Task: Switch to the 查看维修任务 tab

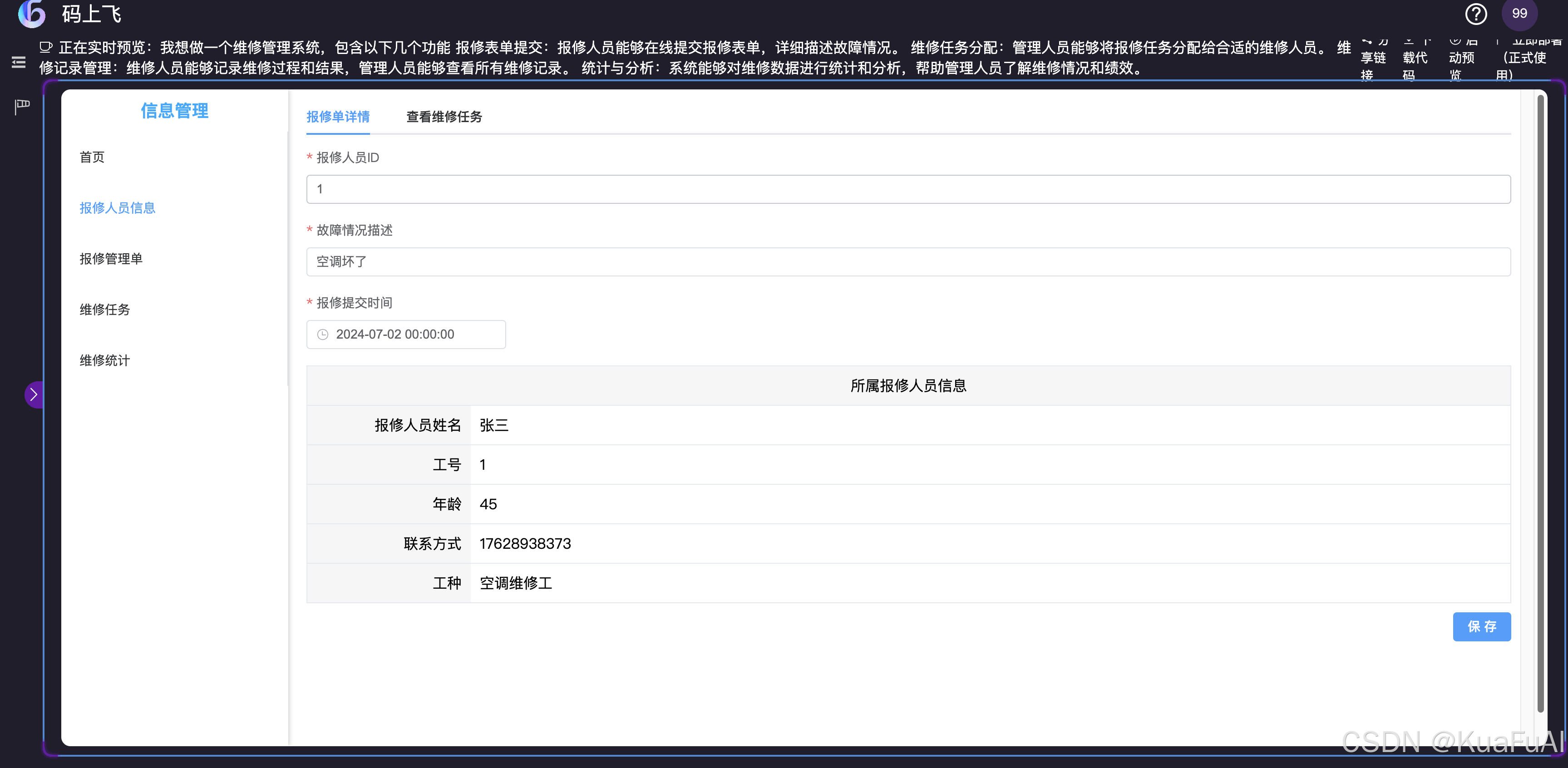Action: pyautogui.click(x=444, y=117)
